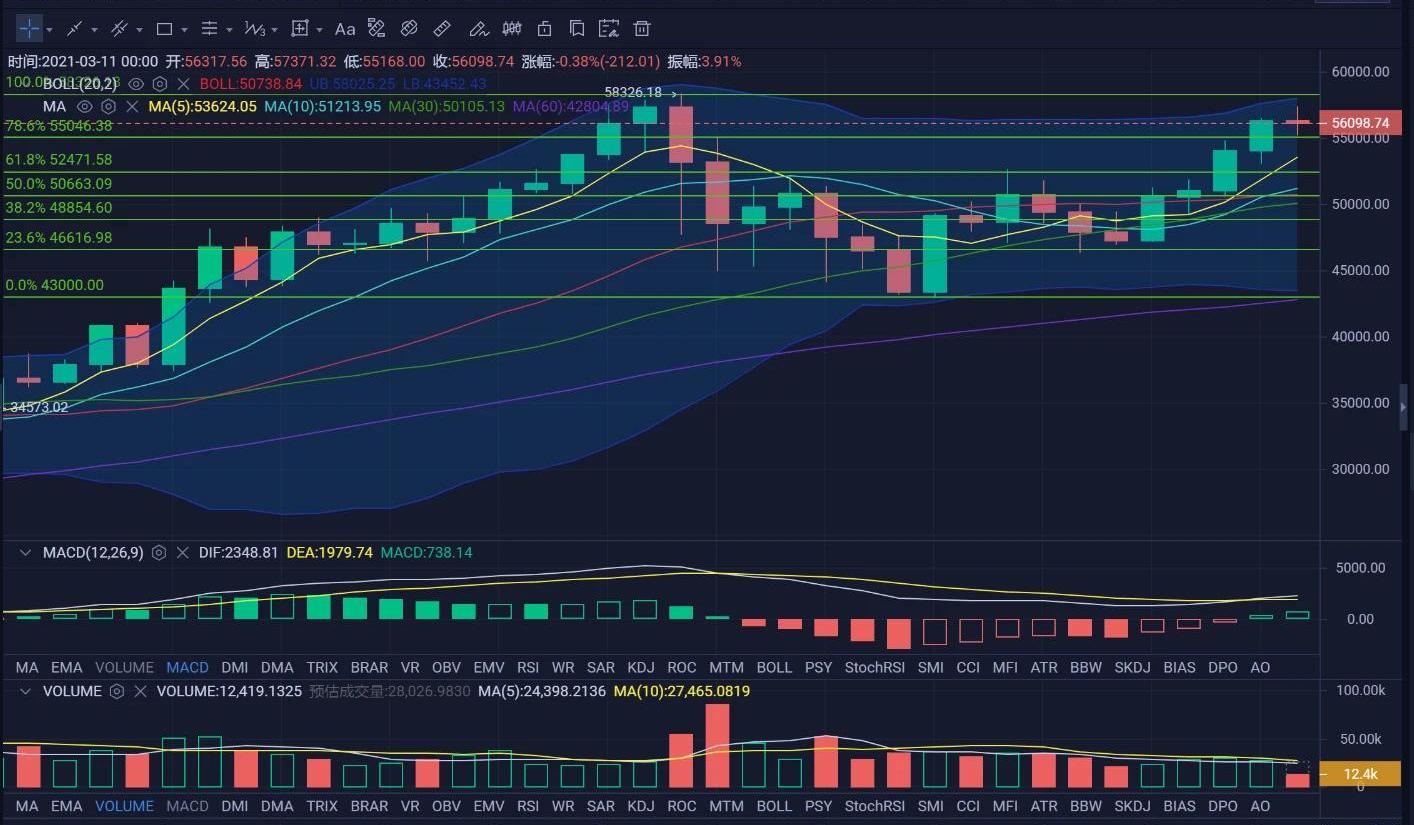This screenshot has height=825, width=1414.
Task: Collapse the VOLUME panel using its chevron
Action: click(x=25, y=691)
